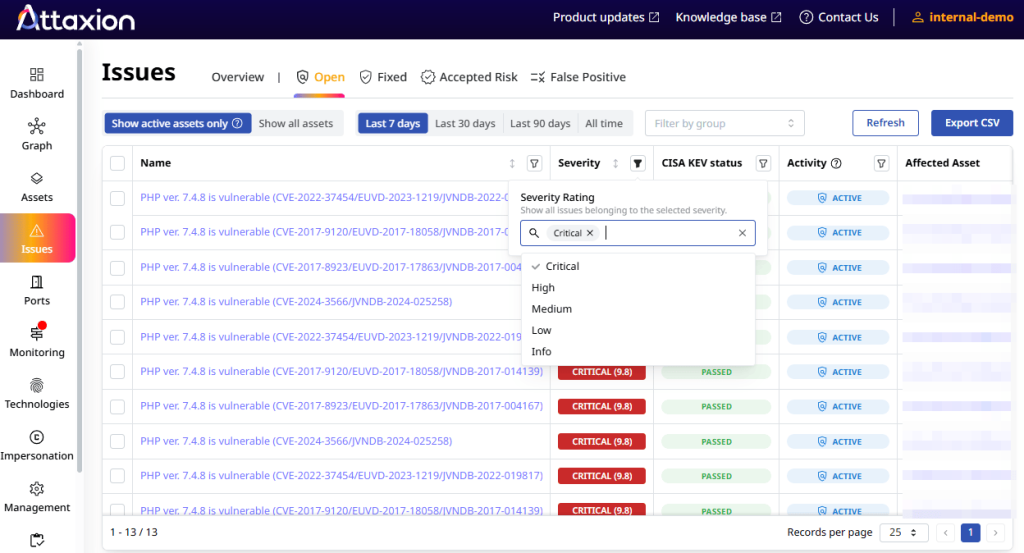Choose Medium in the severity list
1024x553 pixels.
(x=638, y=309)
